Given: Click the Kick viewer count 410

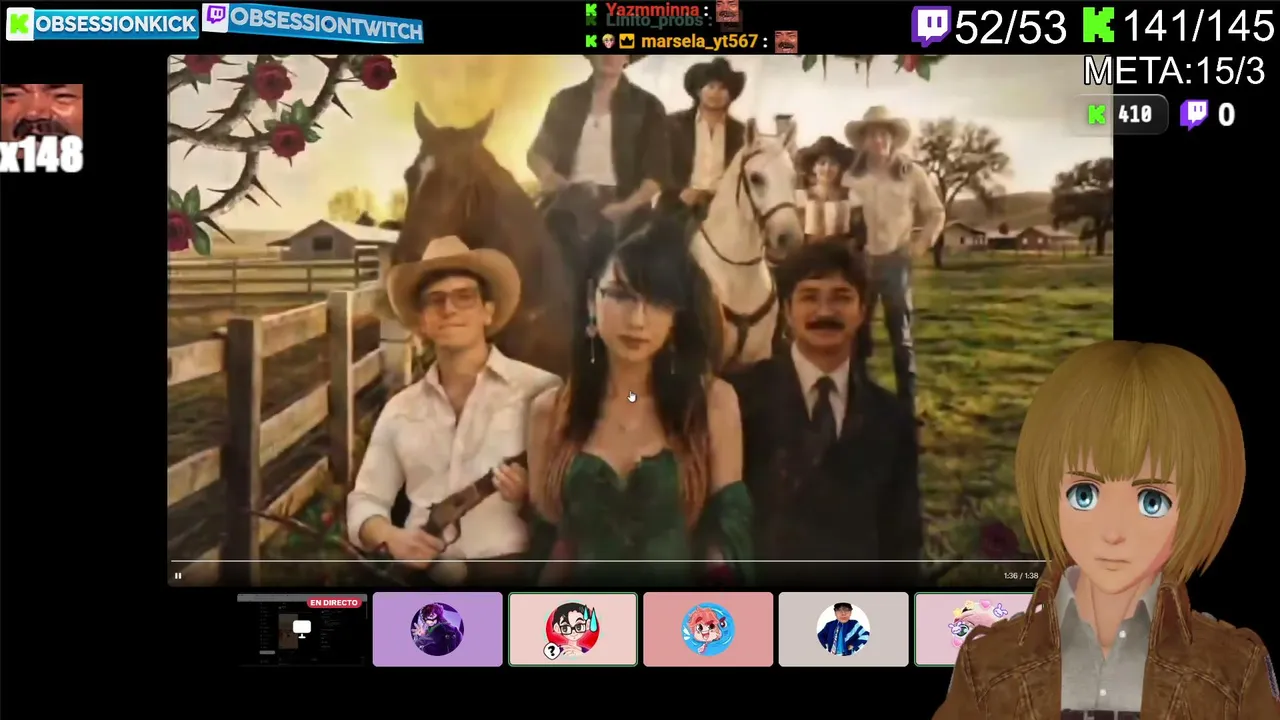Looking at the screenshot, I should [1135, 115].
